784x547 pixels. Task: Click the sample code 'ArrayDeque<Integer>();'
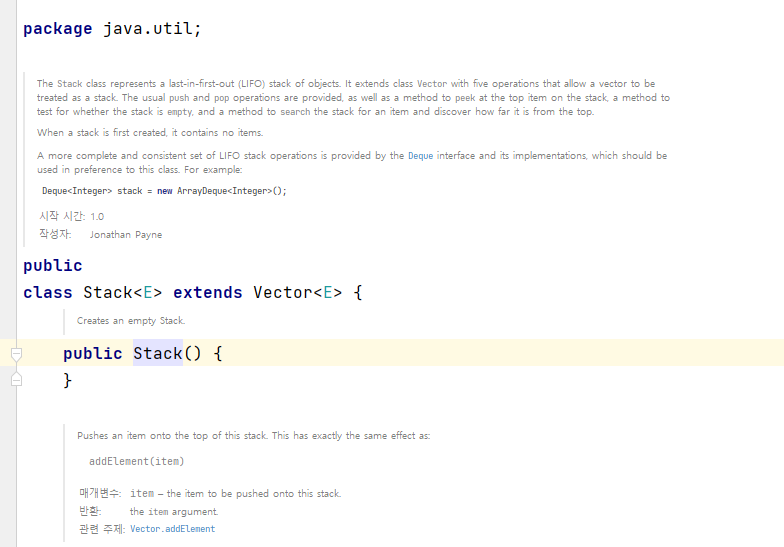click(x=232, y=191)
